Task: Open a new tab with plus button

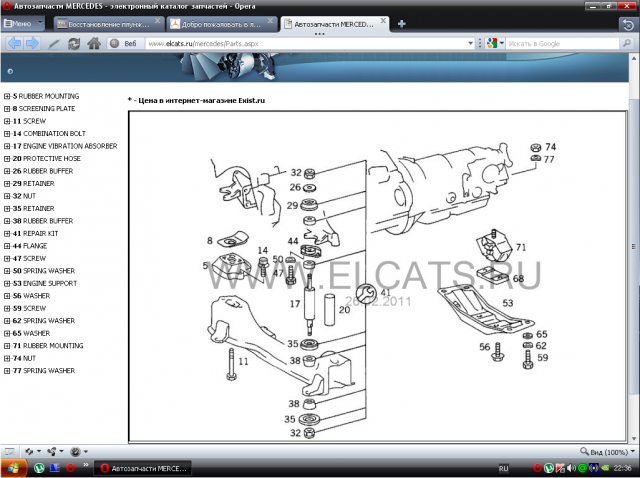Action: pos(402,24)
